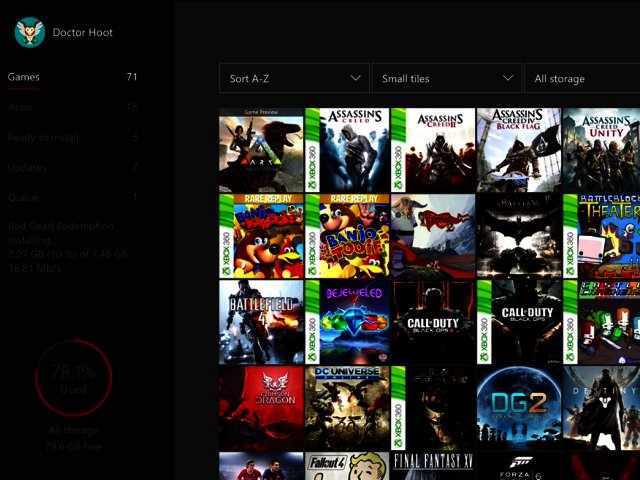Select the dark Xbox 360 tile beside DC Universe
The height and width of the screenshot is (480, 640).
click(433, 408)
